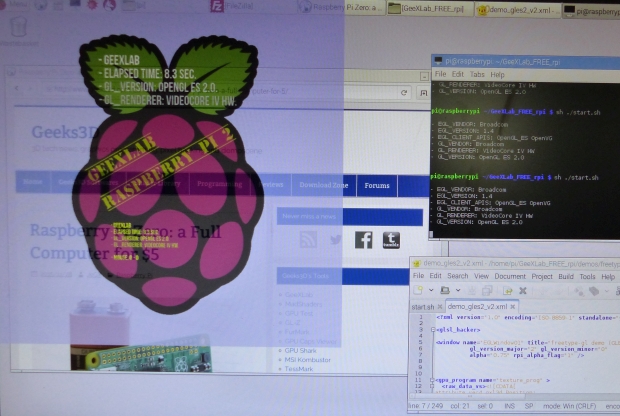Click the 'INS' status bar indicator
This screenshot has width=620, height=416.
click(x=509, y=406)
